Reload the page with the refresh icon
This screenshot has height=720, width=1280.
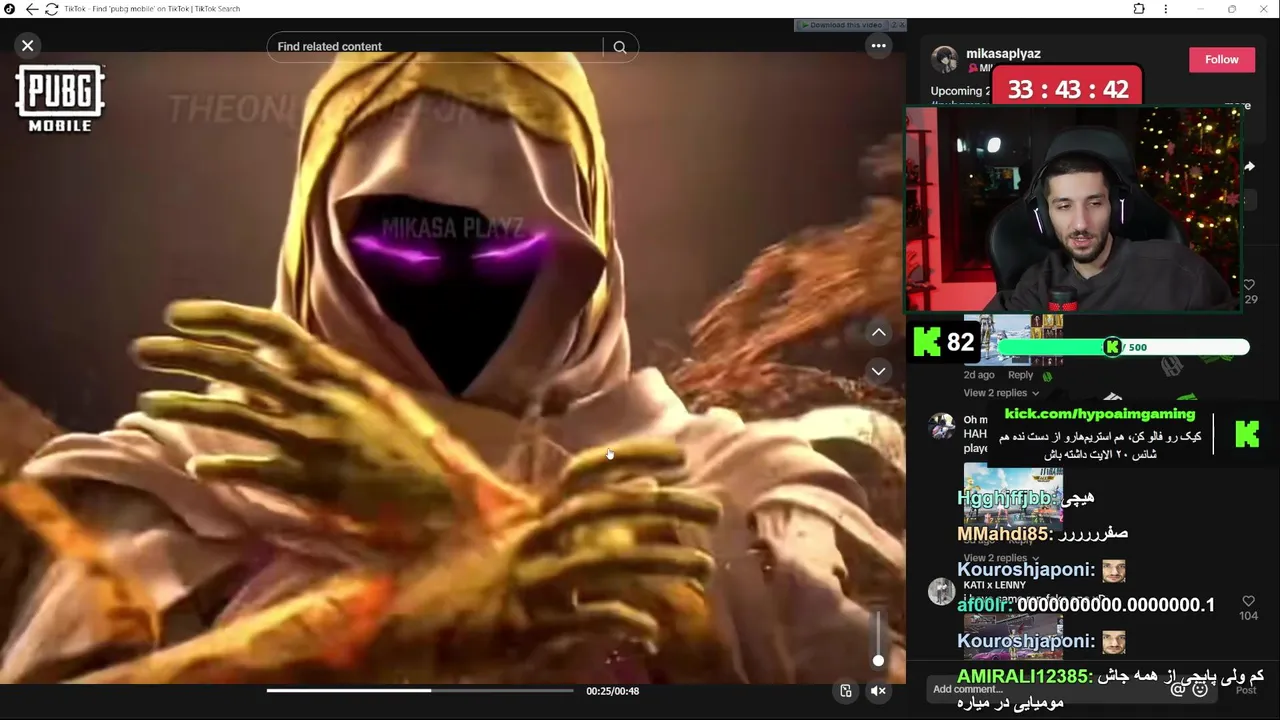click(x=51, y=9)
